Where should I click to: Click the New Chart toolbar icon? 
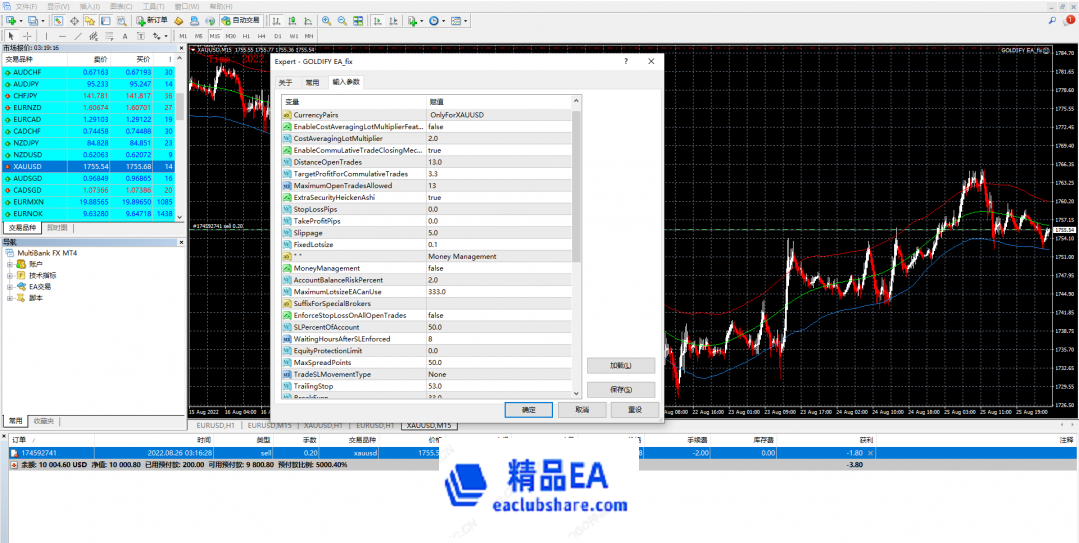(x=11, y=21)
